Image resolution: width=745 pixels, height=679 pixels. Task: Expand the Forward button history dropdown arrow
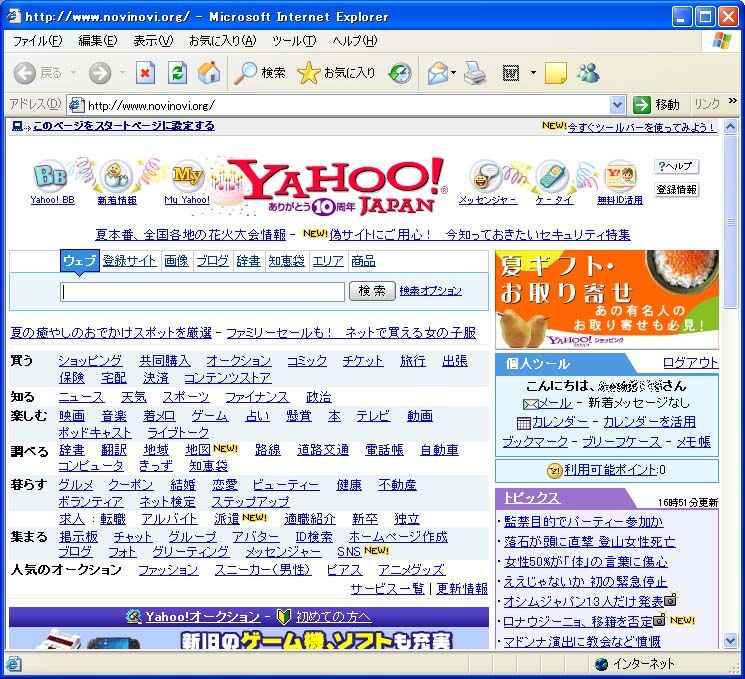coord(123,73)
